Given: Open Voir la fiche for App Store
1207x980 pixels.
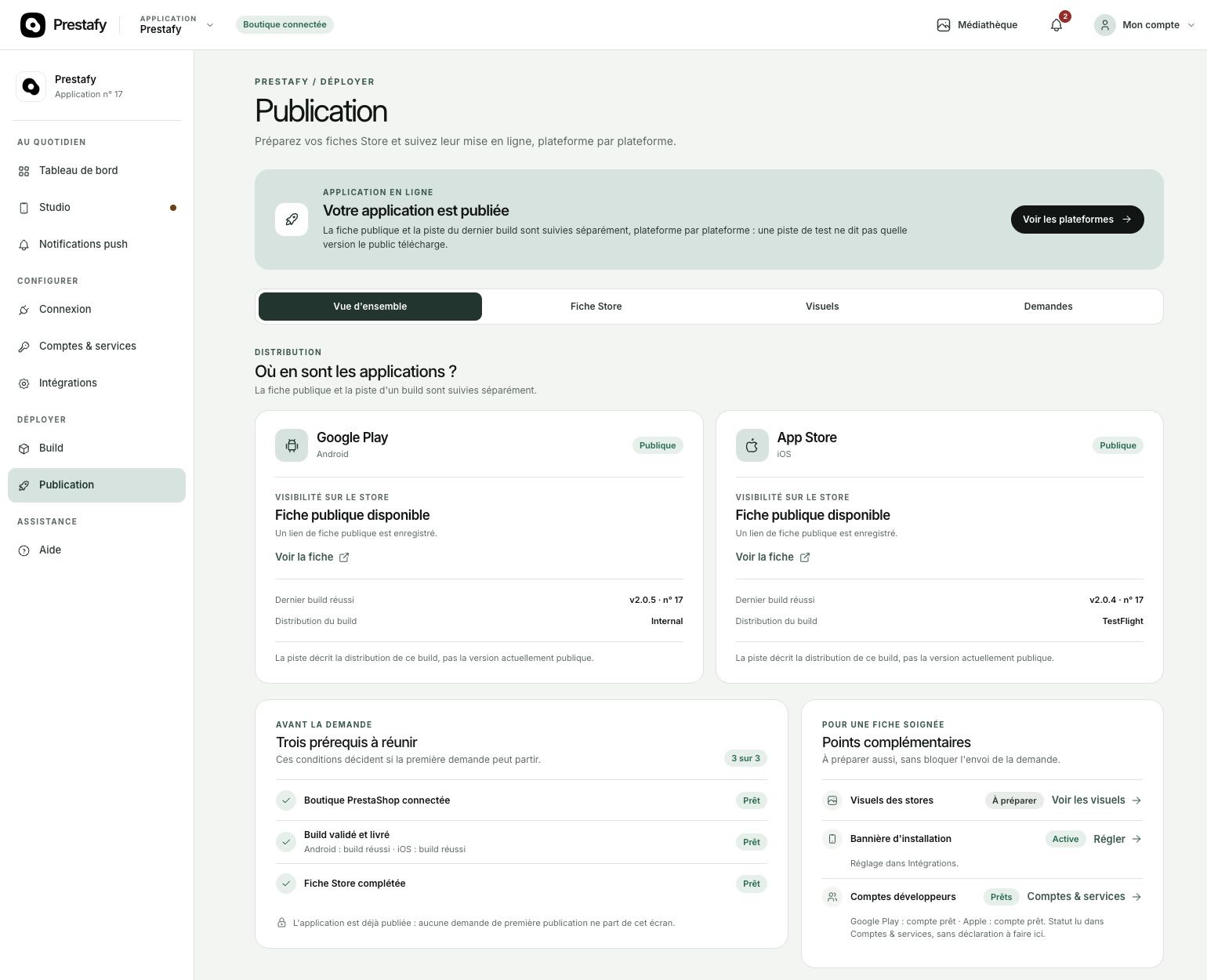Looking at the screenshot, I should (x=773, y=557).
